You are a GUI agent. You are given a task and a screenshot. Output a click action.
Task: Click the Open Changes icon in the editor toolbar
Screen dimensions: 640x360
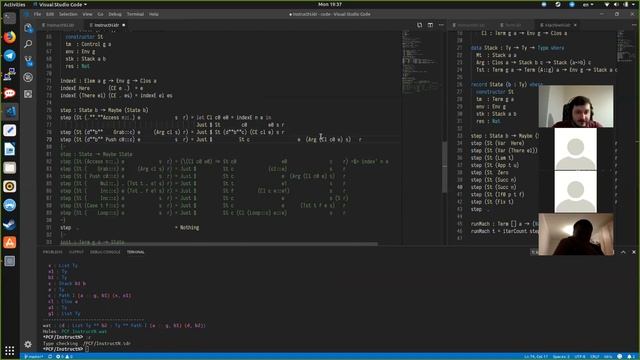(419, 25)
